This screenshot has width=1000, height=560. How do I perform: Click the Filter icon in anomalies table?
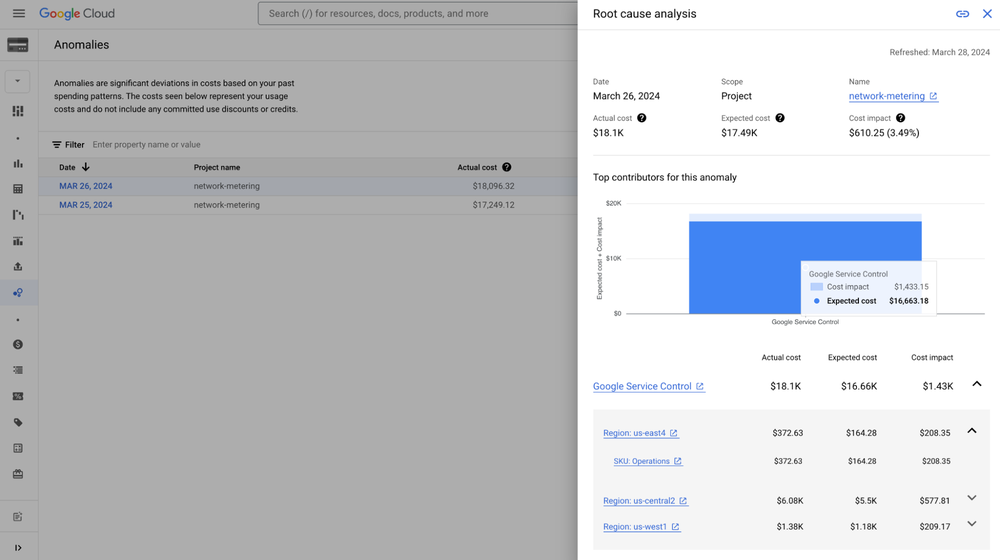pos(57,145)
